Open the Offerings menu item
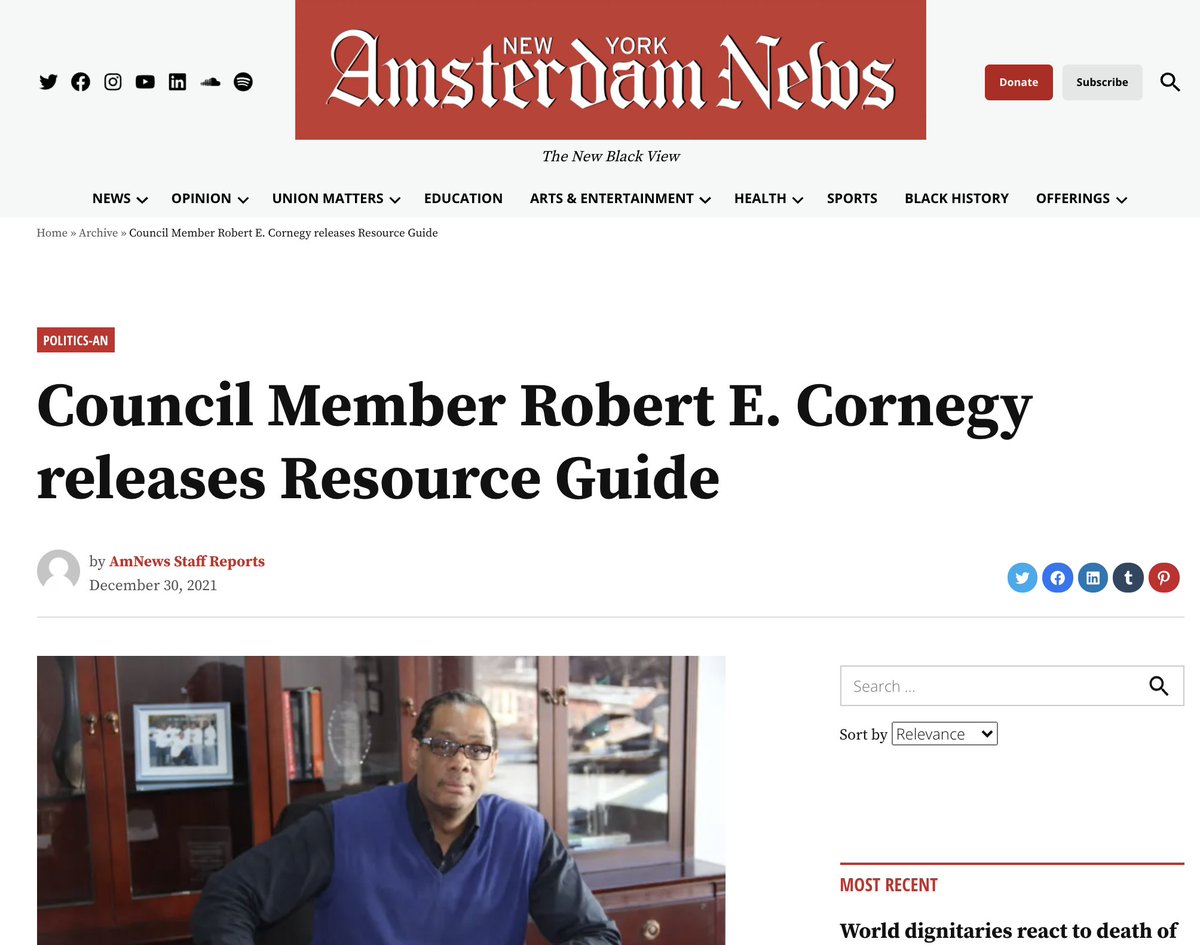This screenshot has height=945, width=1200. point(1073,198)
